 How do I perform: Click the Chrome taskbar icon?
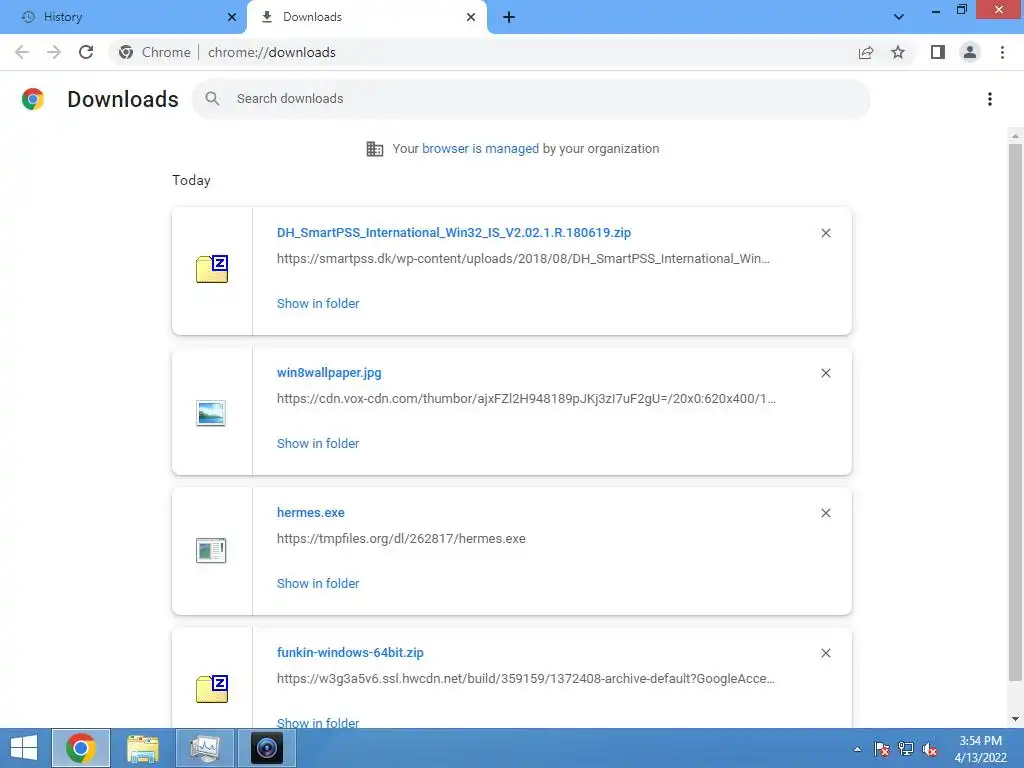(x=80, y=748)
